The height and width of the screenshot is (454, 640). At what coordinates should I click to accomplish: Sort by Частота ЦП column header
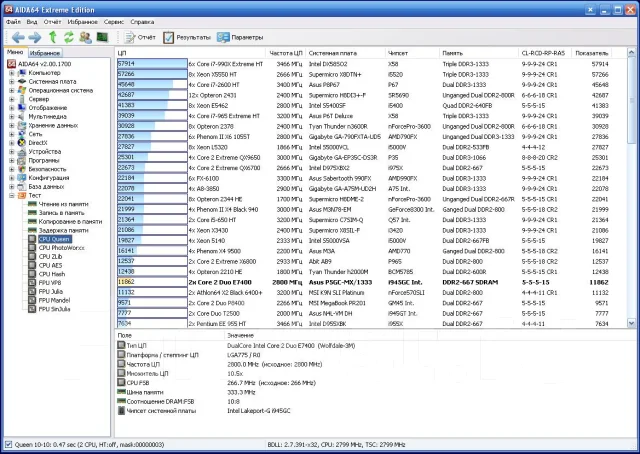pyautogui.click(x=286, y=53)
